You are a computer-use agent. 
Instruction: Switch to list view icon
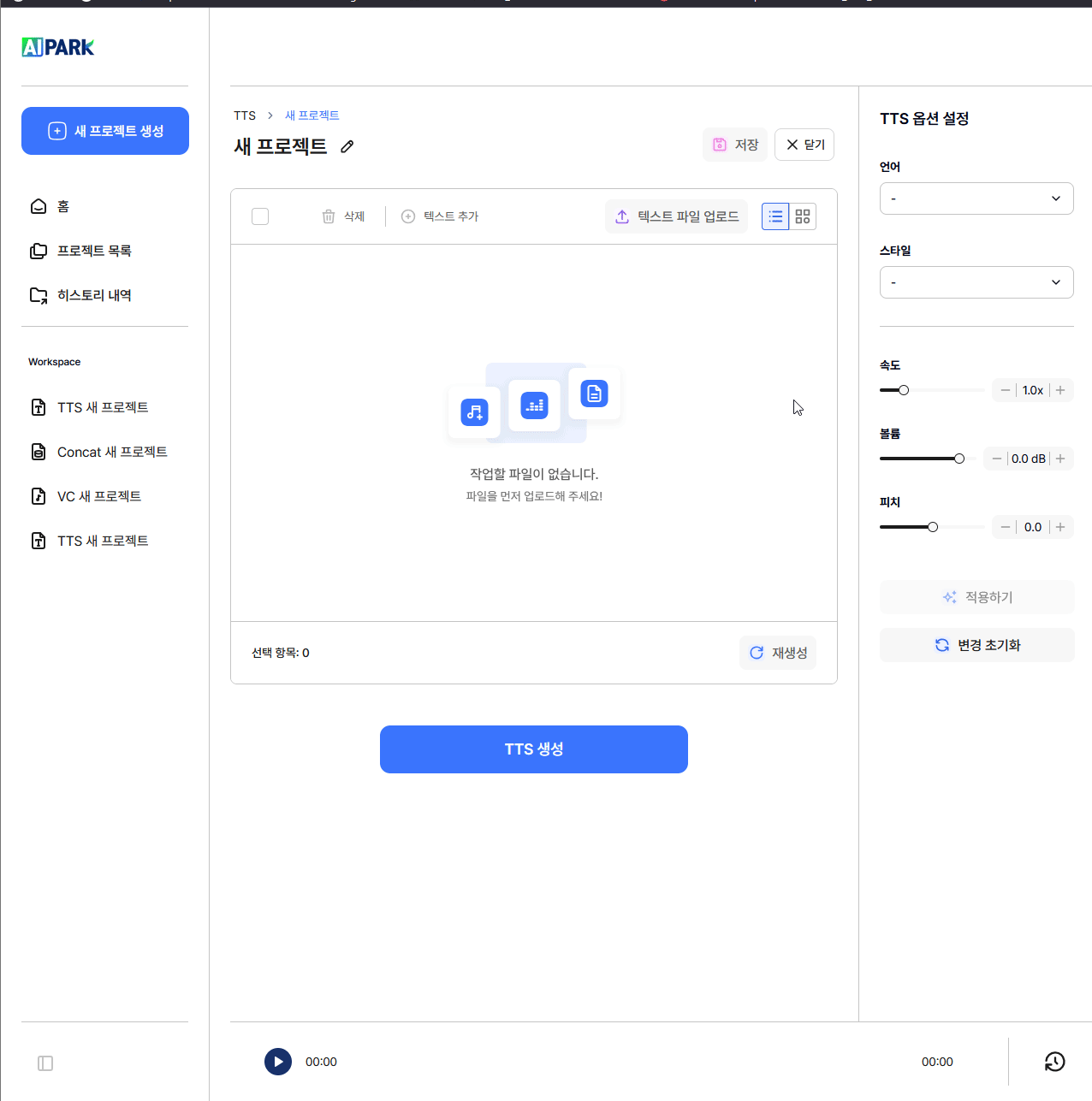(x=775, y=216)
